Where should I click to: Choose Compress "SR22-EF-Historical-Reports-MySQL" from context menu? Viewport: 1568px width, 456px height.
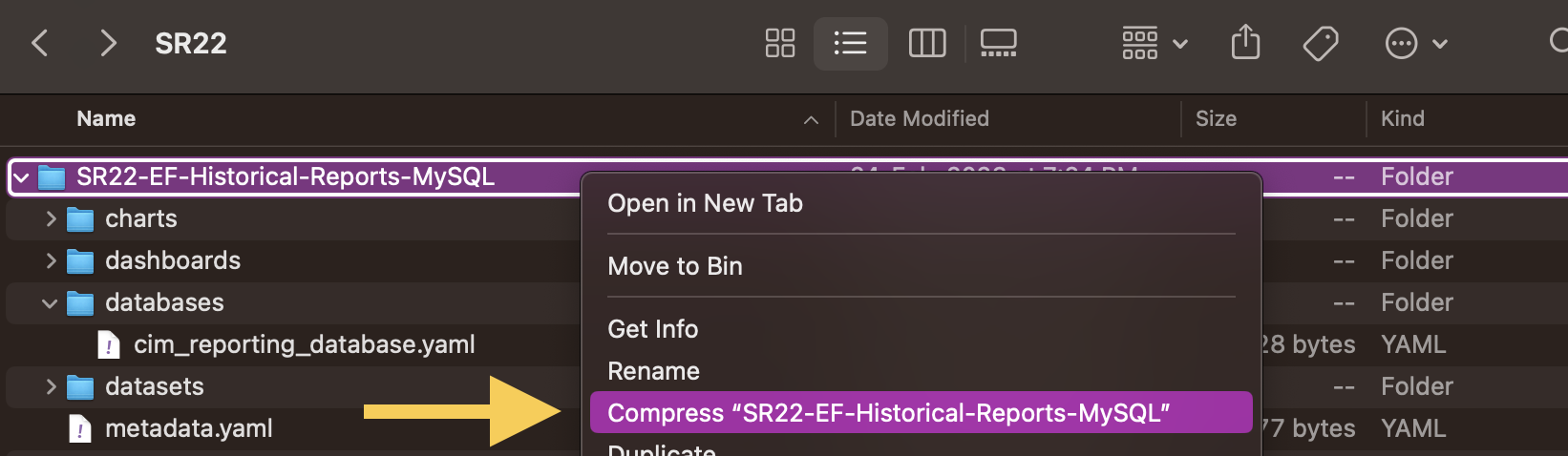[x=888, y=413]
